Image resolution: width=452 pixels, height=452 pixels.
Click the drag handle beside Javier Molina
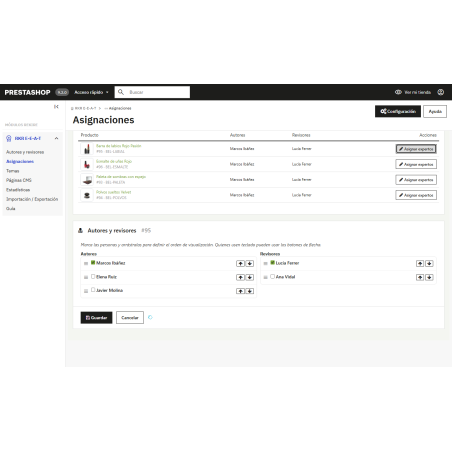tap(86, 291)
